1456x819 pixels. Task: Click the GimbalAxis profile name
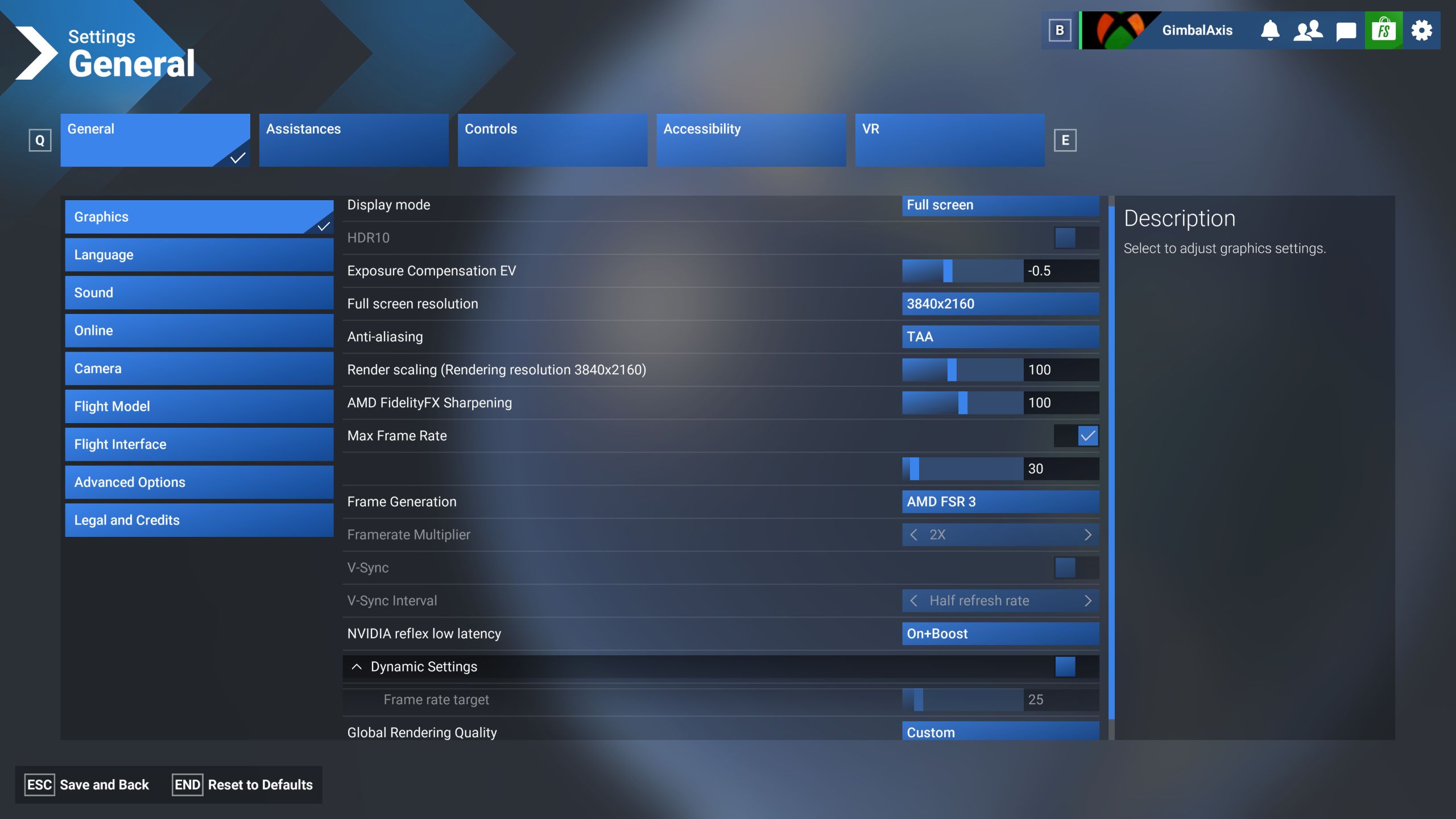coord(1197,30)
